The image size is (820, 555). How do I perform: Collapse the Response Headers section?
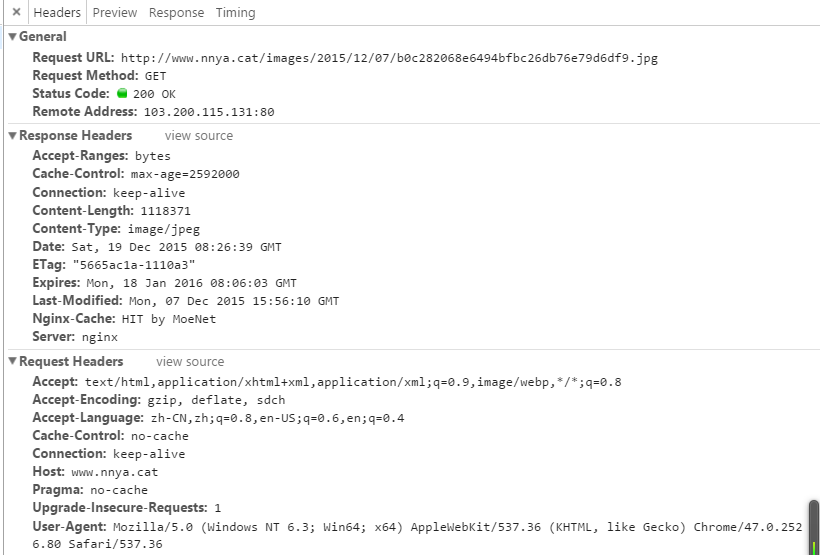click(x=13, y=136)
